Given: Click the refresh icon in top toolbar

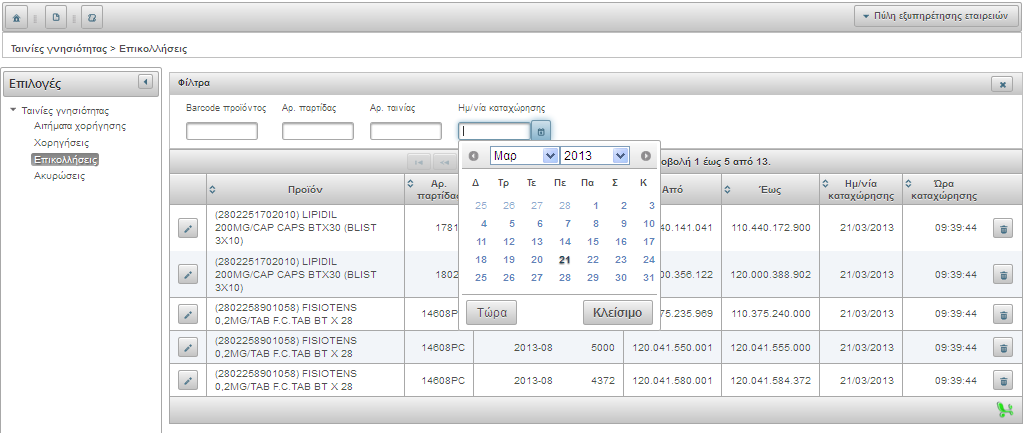Looking at the screenshot, I should pyautogui.click(x=92, y=18).
